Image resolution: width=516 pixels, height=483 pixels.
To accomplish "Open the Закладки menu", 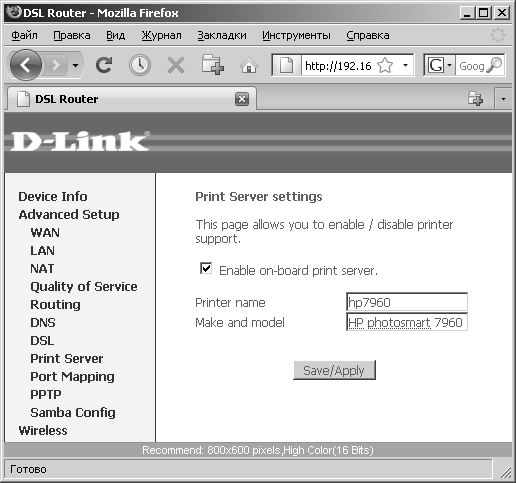I will click(222, 35).
